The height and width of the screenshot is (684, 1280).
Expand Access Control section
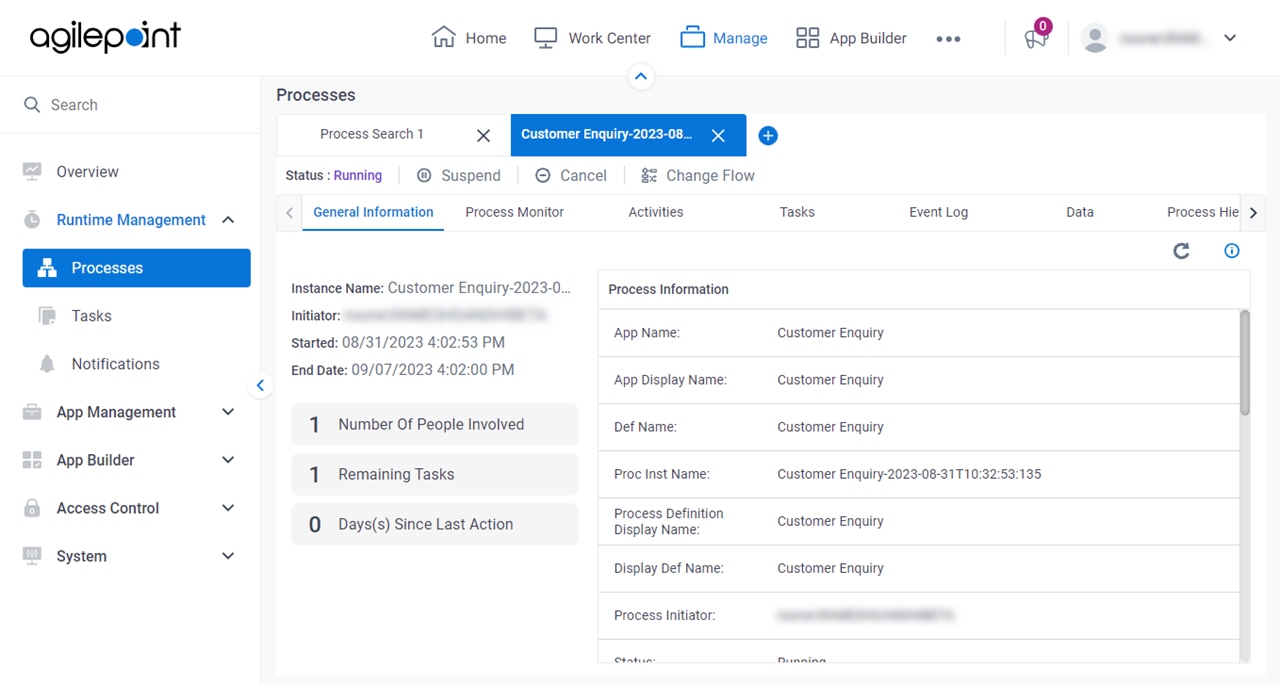[228, 508]
